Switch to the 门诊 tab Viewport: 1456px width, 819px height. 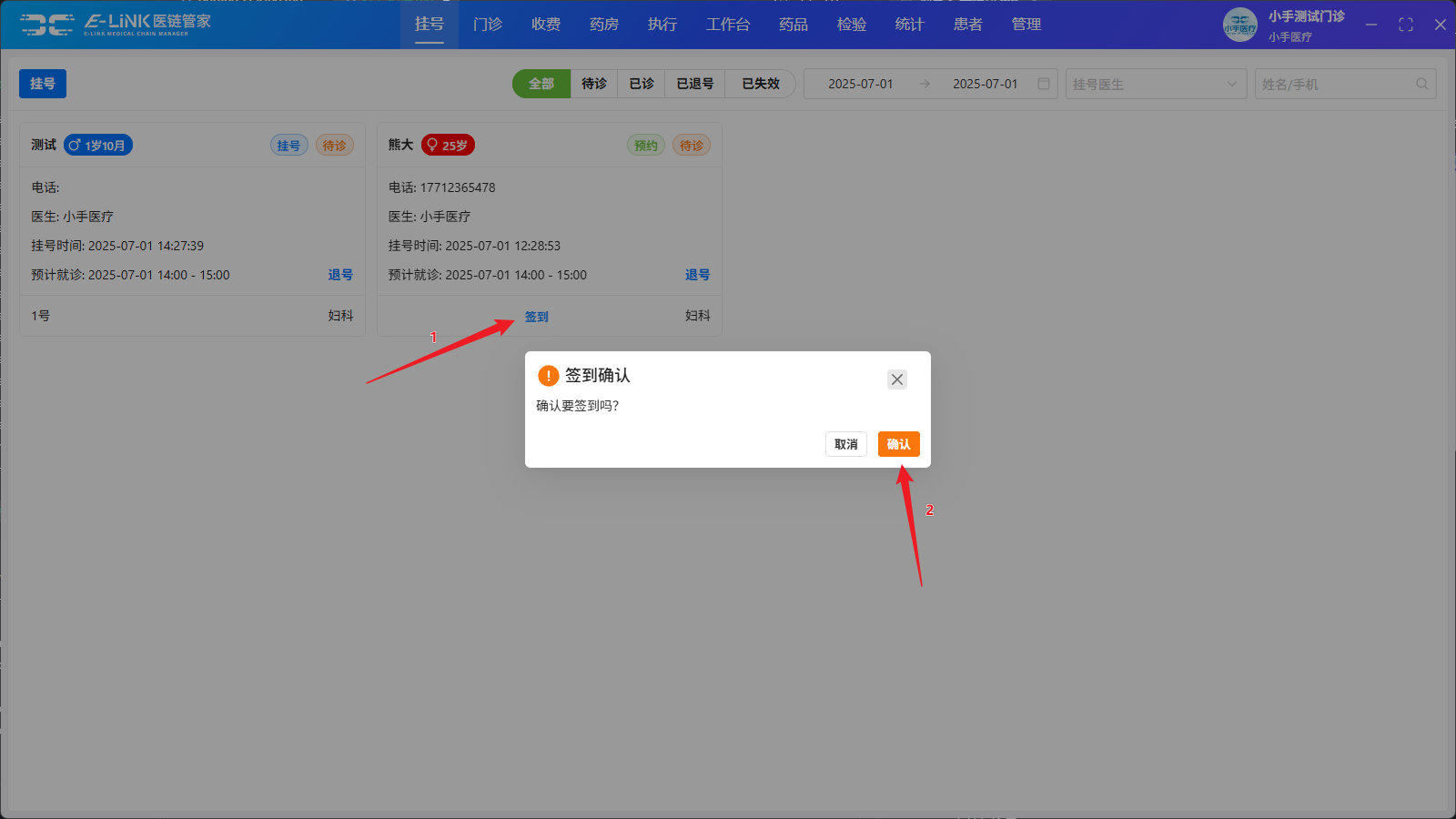(x=488, y=25)
